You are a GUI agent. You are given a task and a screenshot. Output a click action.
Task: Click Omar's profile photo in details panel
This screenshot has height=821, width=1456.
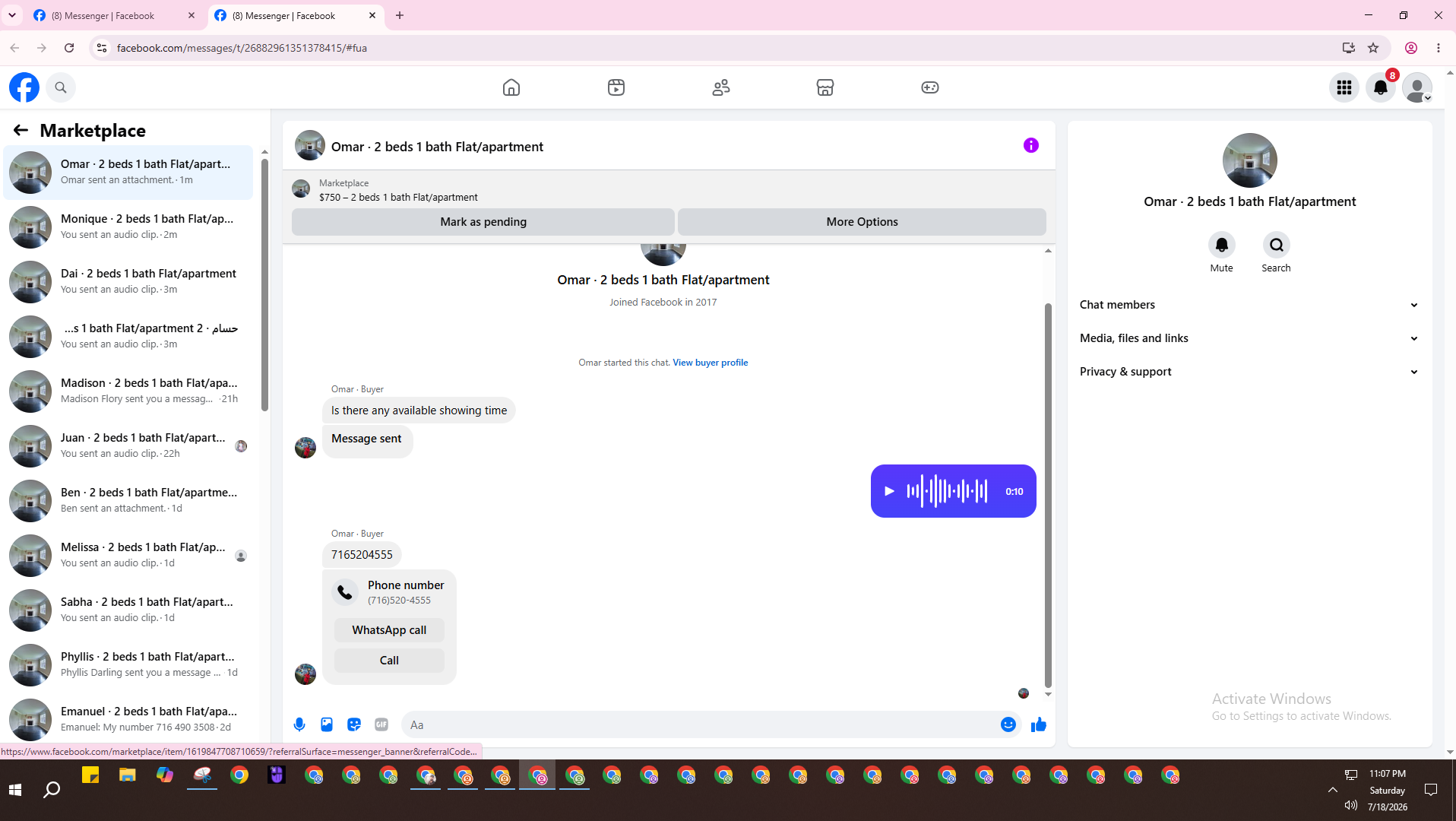point(1249,160)
